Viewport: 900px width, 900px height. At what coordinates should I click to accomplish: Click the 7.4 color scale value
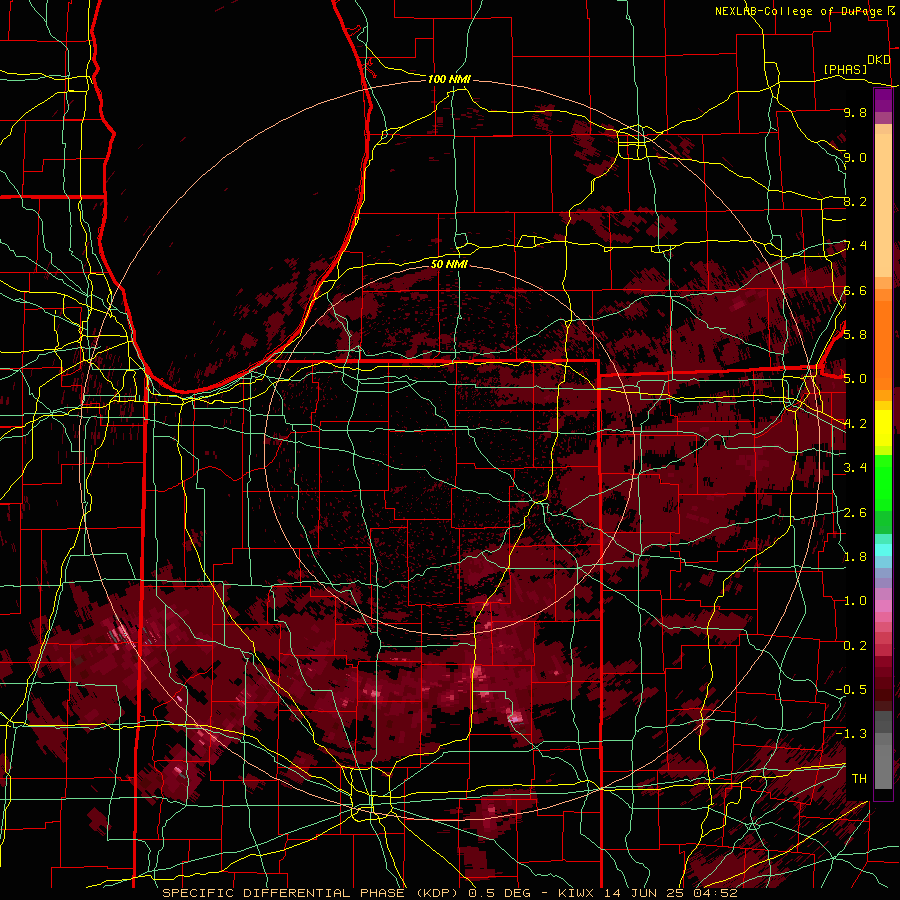[855, 246]
